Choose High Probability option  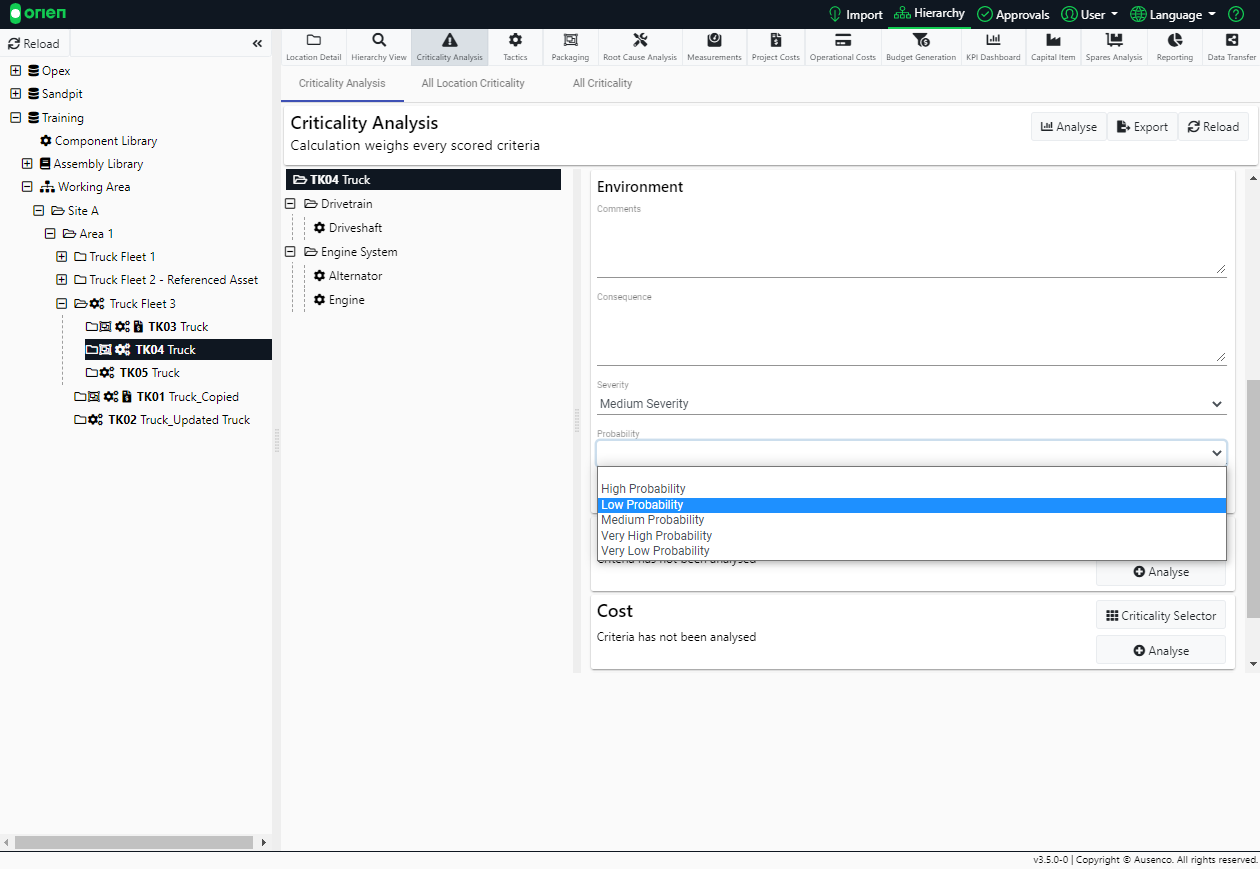tap(911, 489)
